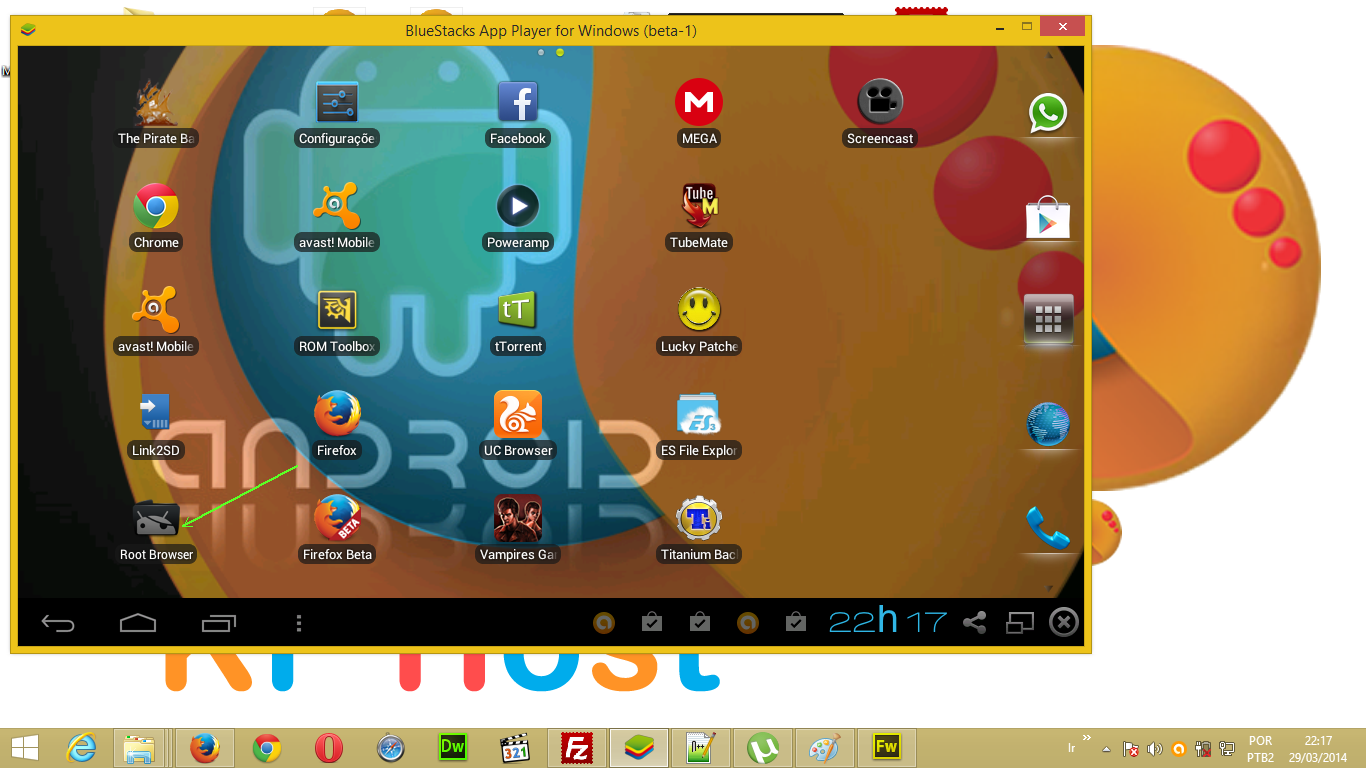Open Windows Start button
The height and width of the screenshot is (768, 1366).
tap(24, 748)
